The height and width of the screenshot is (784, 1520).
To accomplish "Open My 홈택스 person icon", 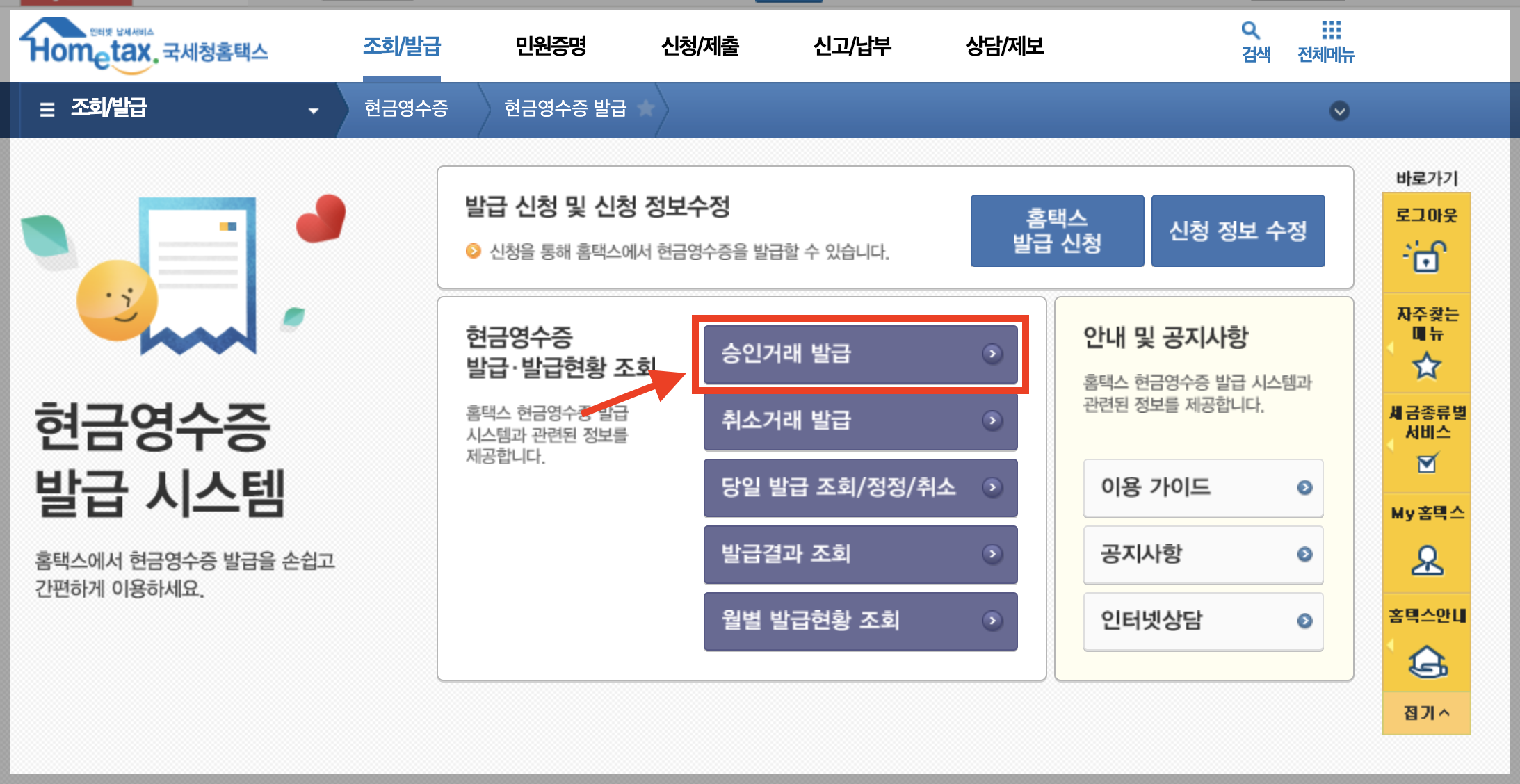I will pos(1427,560).
